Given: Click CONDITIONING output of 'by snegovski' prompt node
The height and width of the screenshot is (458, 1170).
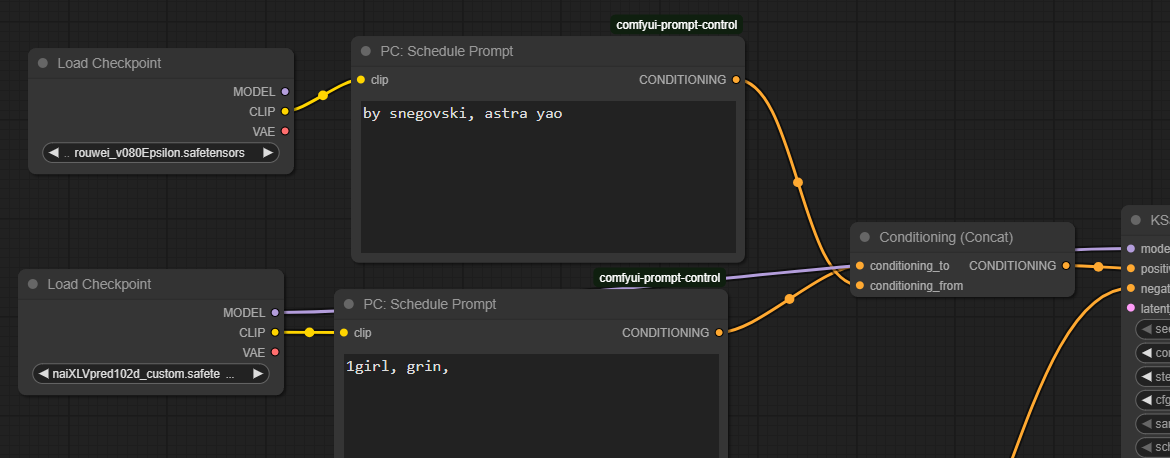Looking at the screenshot, I should pos(736,80).
